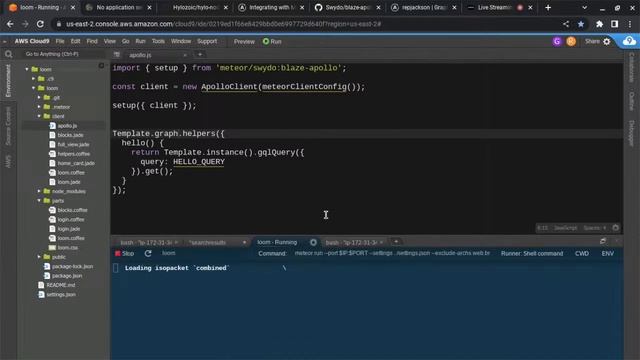This screenshot has height=360, width=640.
Task: Open the Preview menu button
Action: [x=244, y=41]
